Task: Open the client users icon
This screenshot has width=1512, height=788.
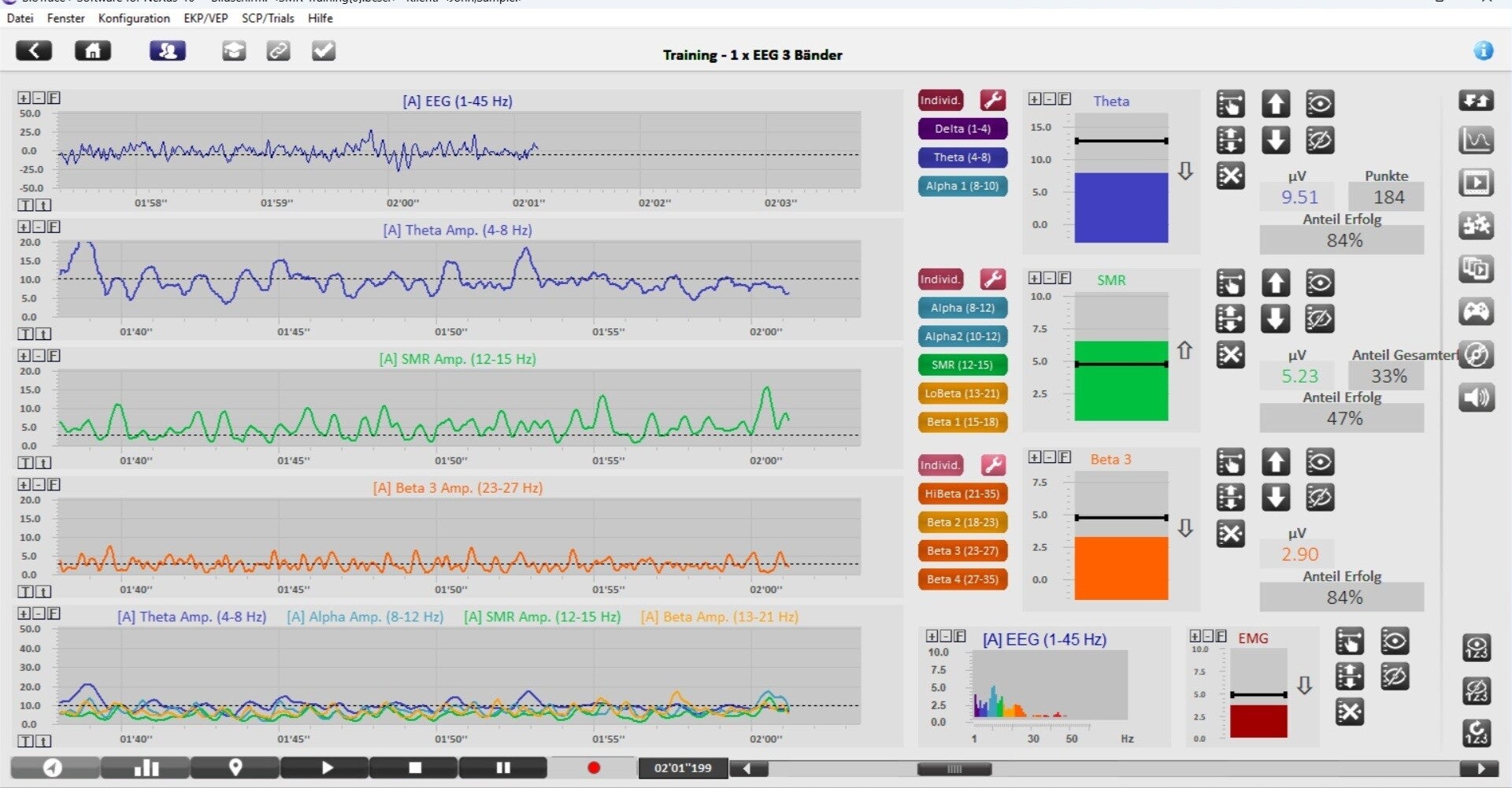Action: 168,51
